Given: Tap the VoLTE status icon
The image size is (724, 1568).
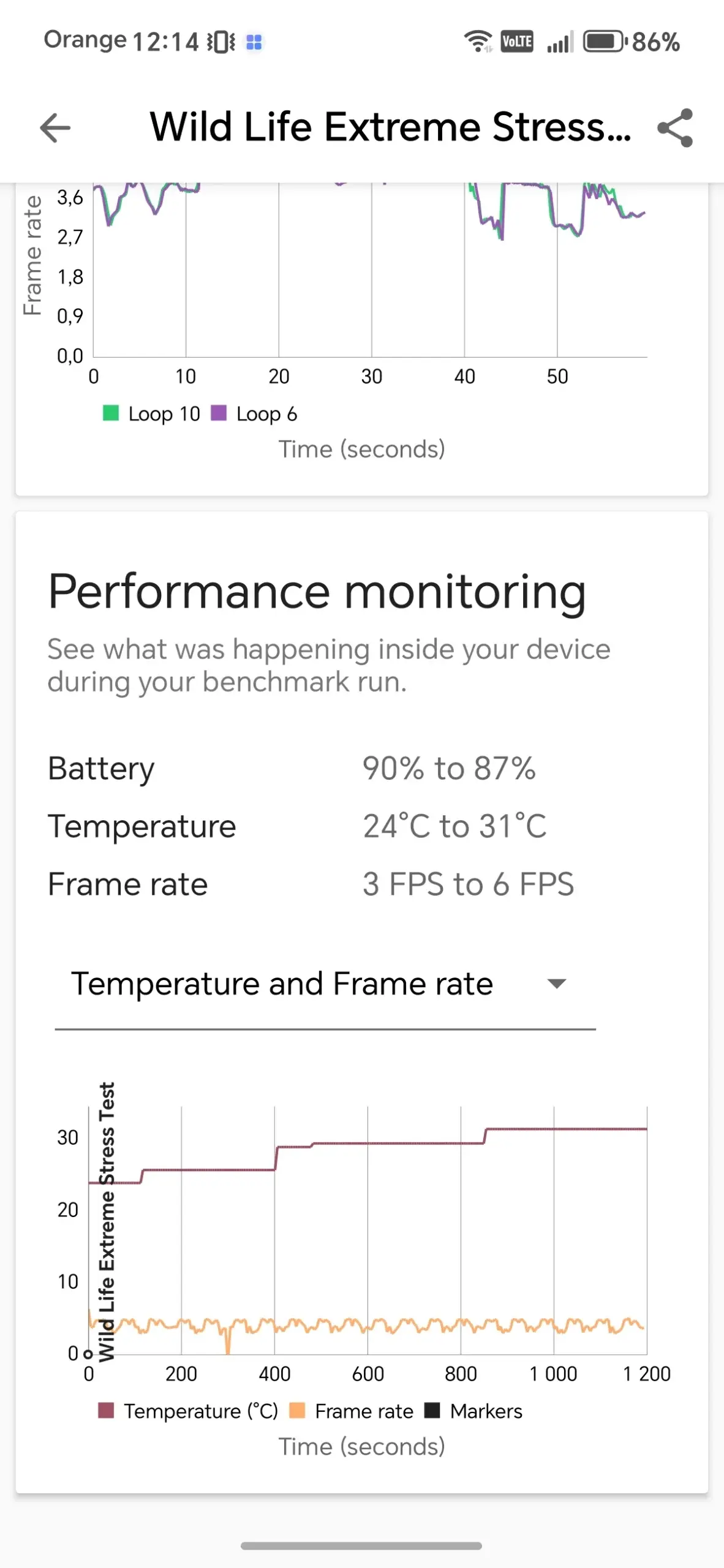Looking at the screenshot, I should [517, 42].
